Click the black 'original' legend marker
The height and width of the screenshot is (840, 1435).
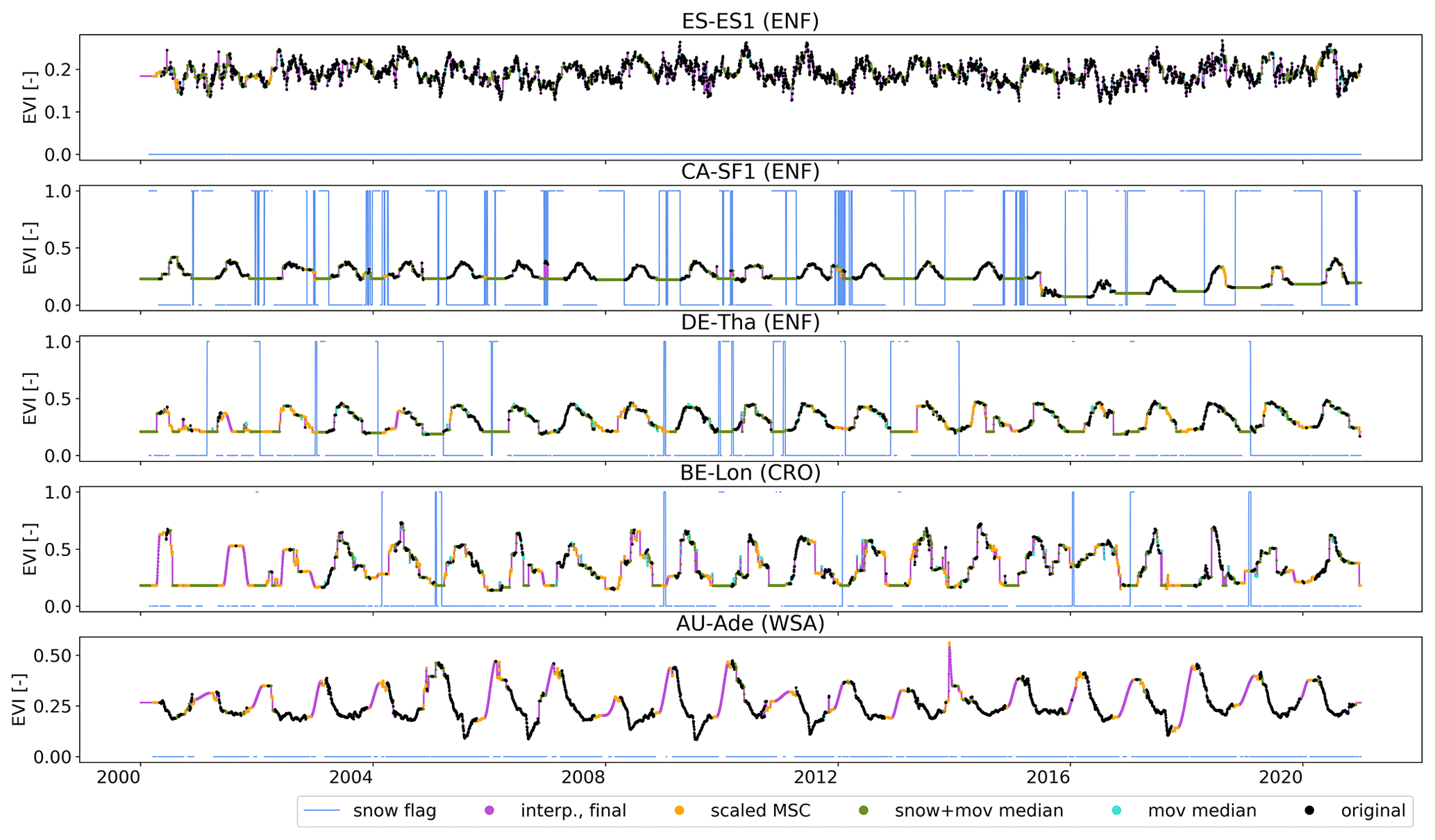click(1309, 811)
